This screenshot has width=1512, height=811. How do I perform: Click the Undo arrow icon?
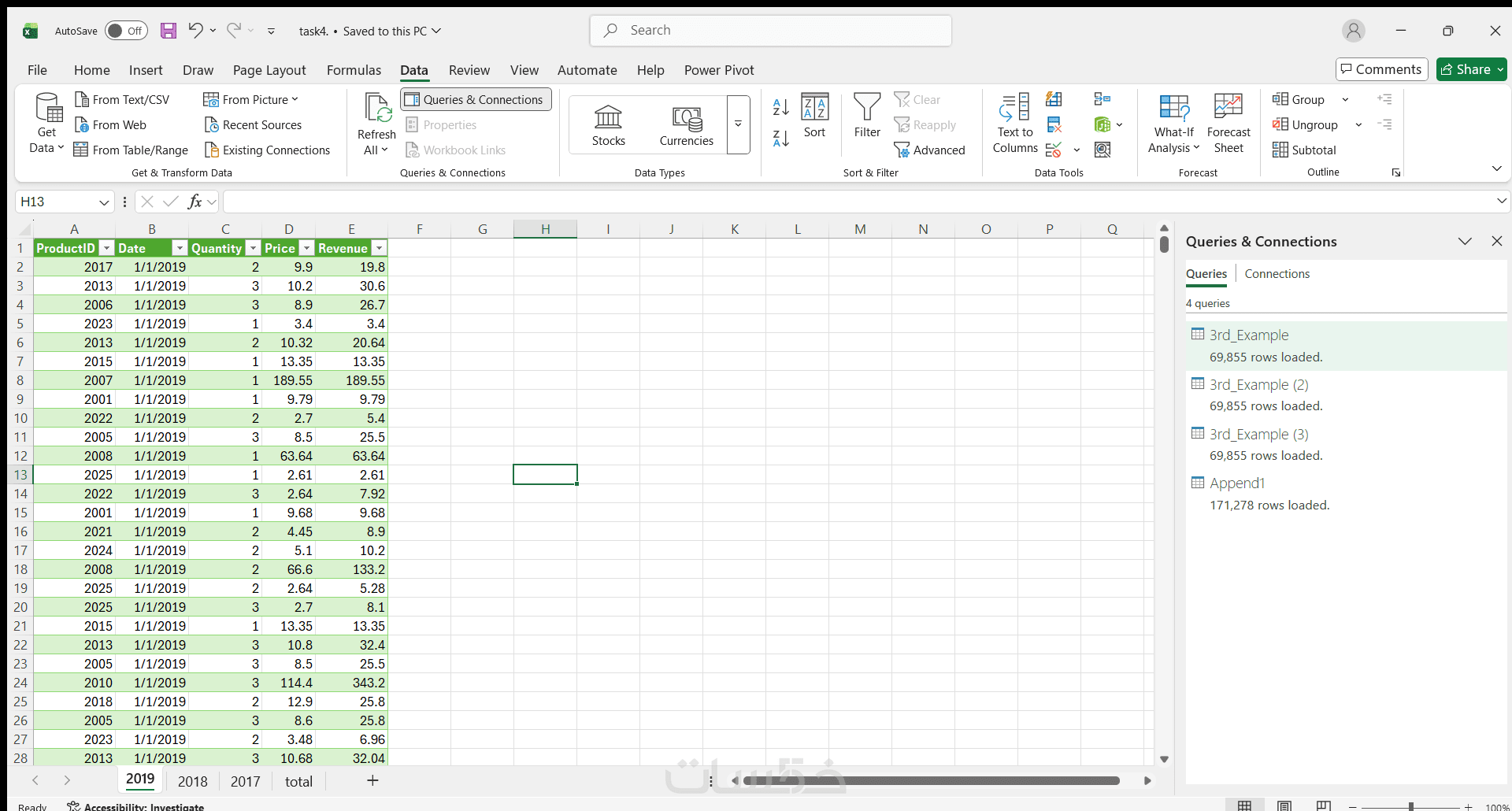[x=195, y=31]
